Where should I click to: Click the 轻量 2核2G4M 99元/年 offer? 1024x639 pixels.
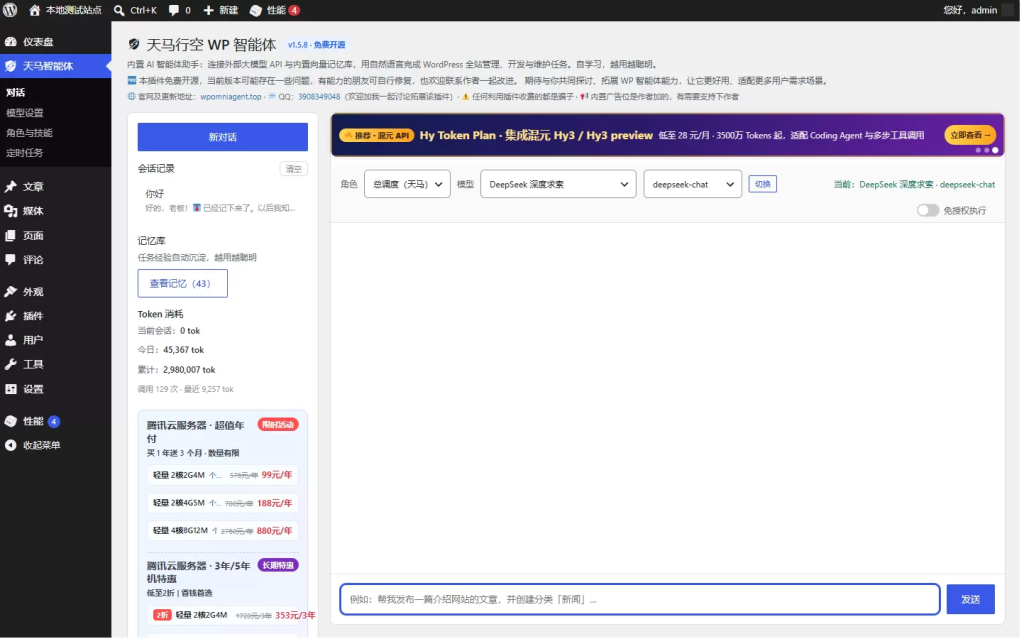click(223, 475)
